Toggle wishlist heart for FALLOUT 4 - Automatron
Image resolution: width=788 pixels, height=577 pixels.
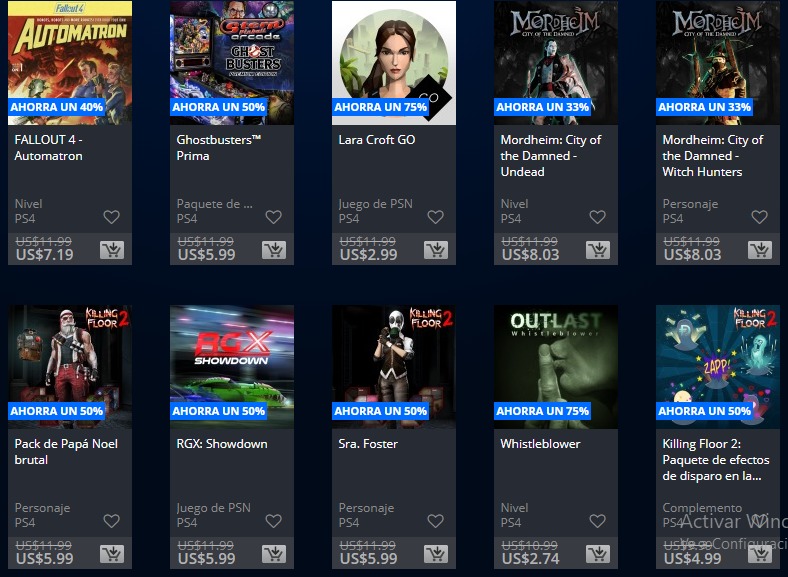(x=112, y=217)
